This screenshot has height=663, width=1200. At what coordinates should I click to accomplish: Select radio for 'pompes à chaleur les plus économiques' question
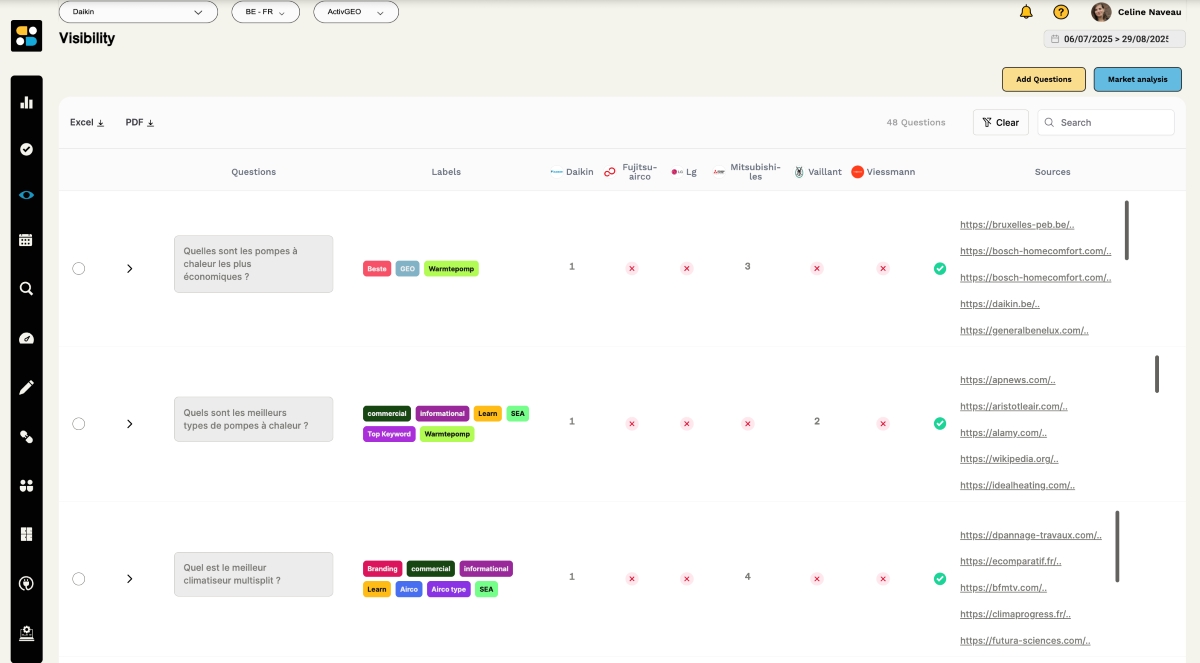[x=79, y=268]
